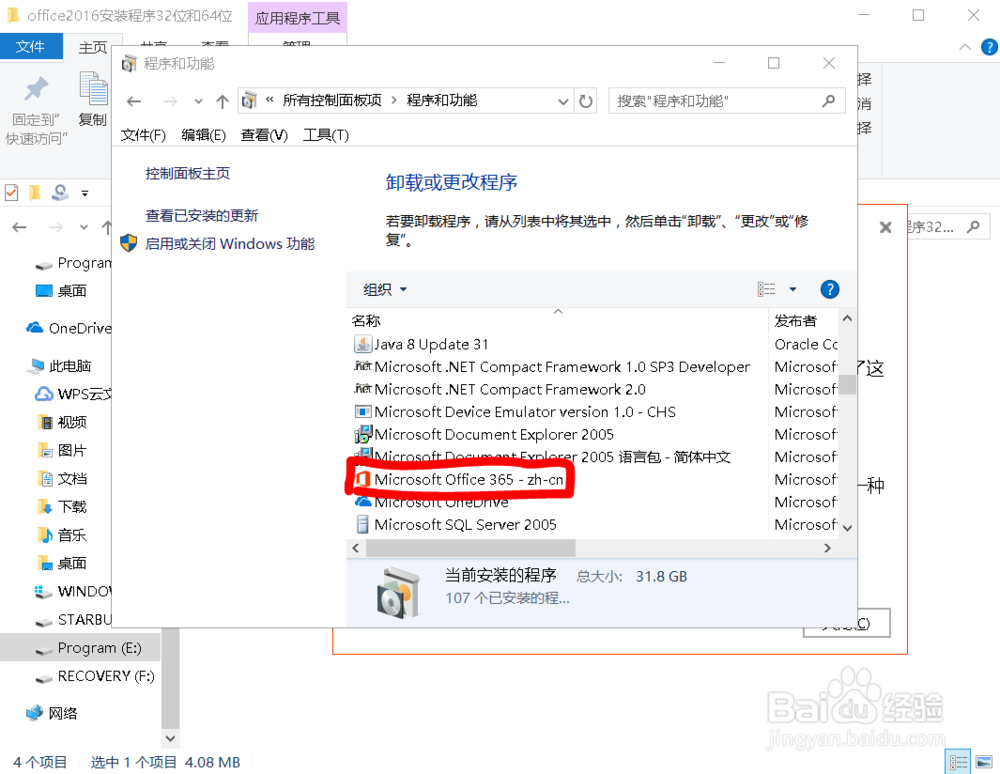The image size is (1000, 774).
Task: Select Java 8 Update 31 entry
Action: (431, 344)
